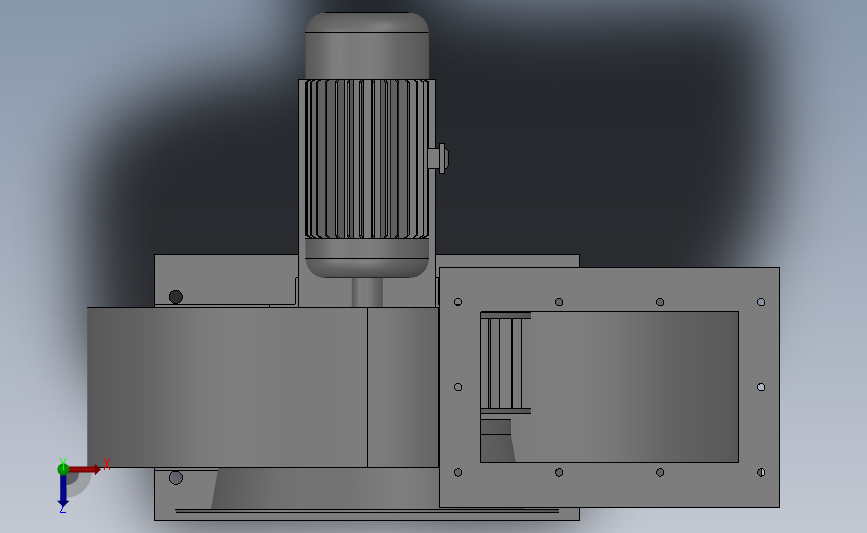
Task: Select the motor's ribbed cooling-fin housing
Action: pyautogui.click(x=367, y=159)
